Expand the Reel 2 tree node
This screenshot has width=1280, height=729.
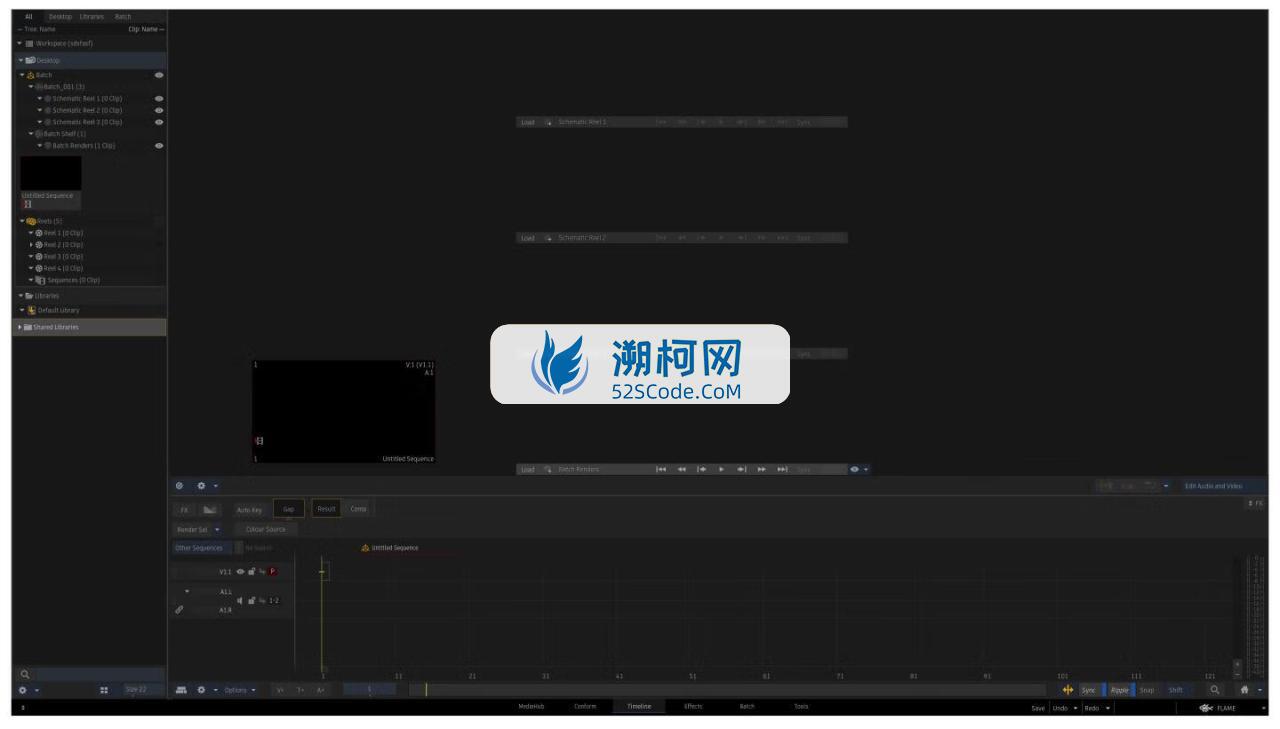point(31,244)
